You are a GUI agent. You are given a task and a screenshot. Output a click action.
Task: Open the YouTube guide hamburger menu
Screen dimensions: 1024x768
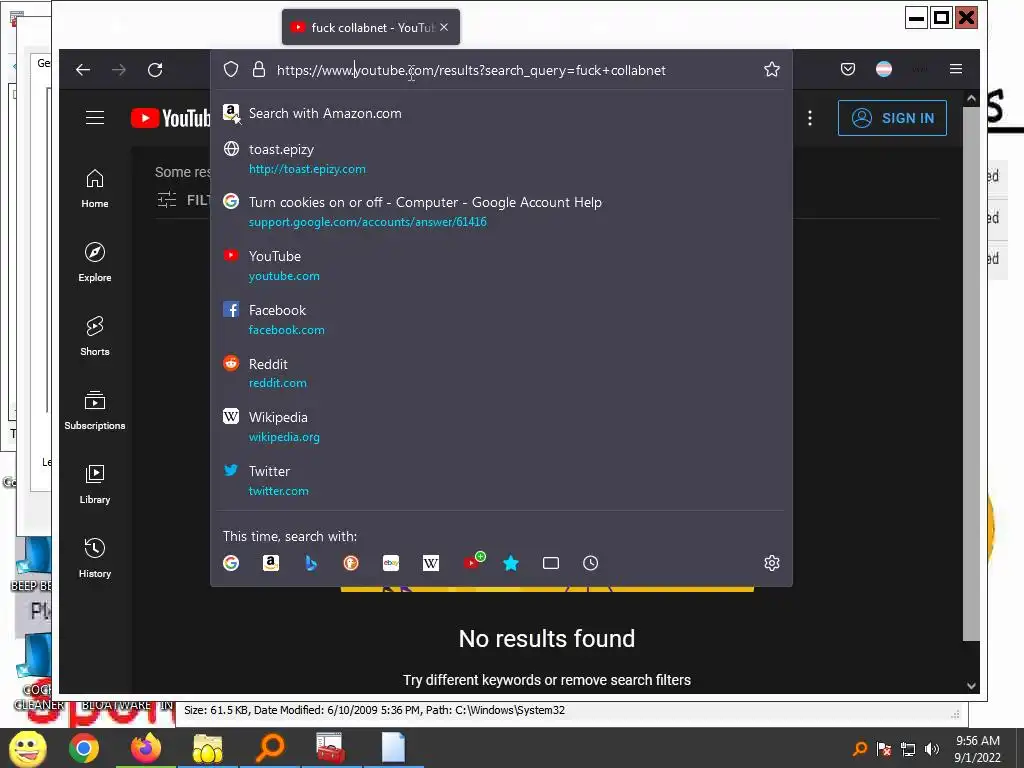(95, 118)
